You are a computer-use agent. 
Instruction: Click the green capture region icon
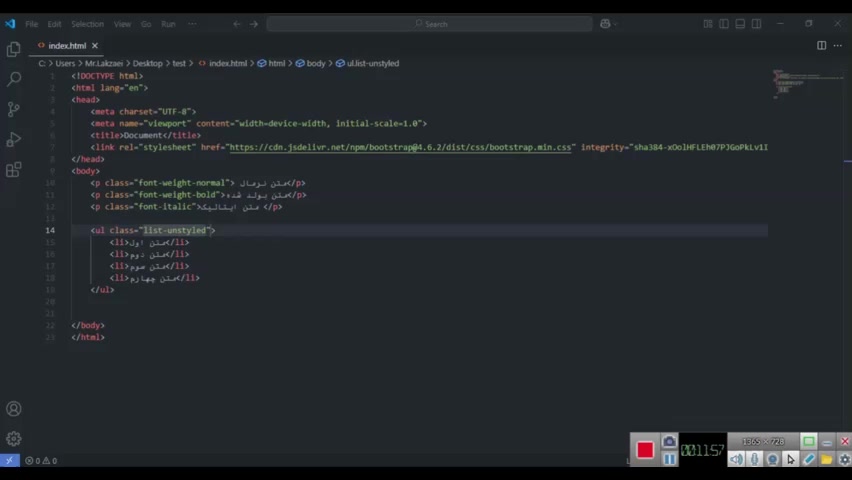click(x=809, y=441)
